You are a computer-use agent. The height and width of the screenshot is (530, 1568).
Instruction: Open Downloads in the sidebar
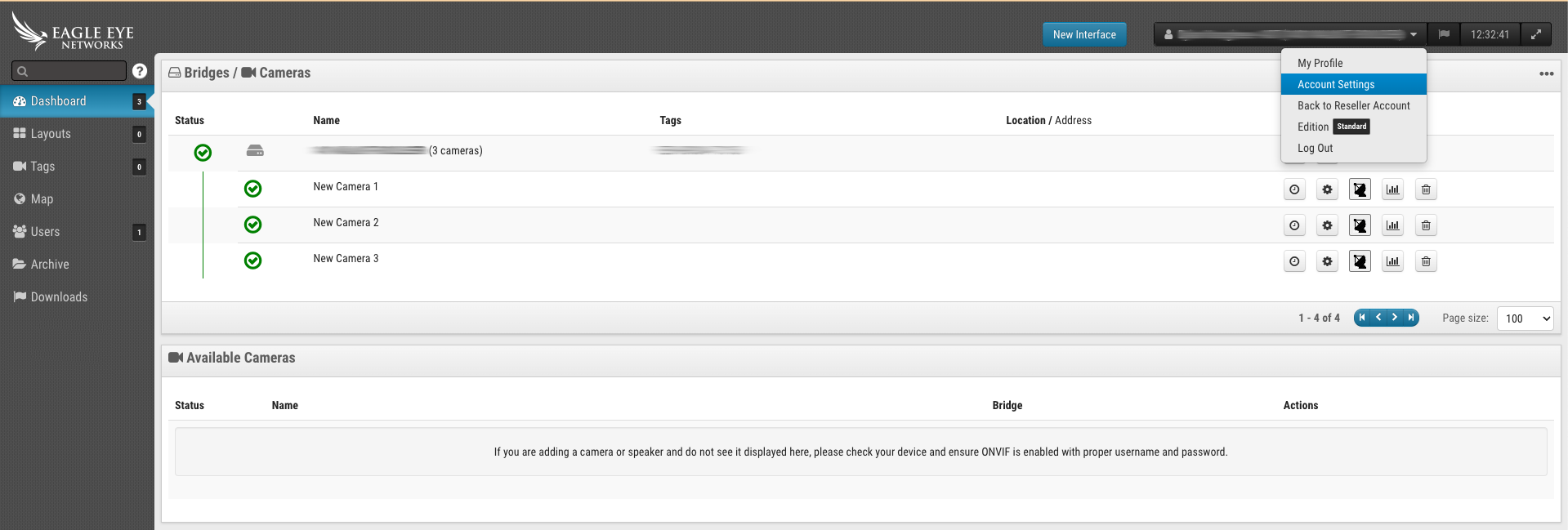(x=77, y=297)
